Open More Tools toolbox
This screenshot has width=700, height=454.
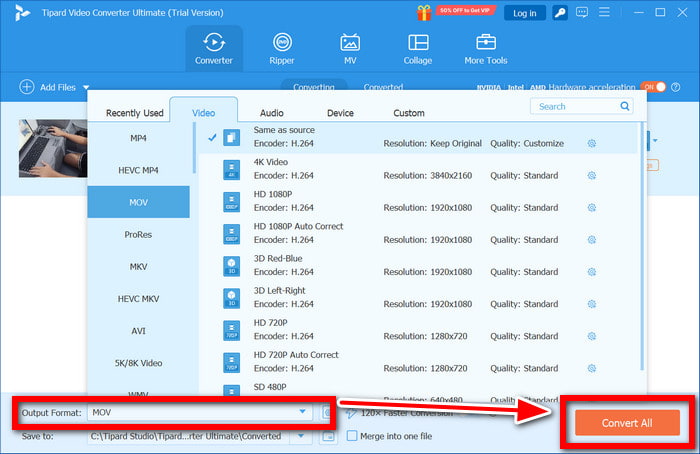point(486,49)
